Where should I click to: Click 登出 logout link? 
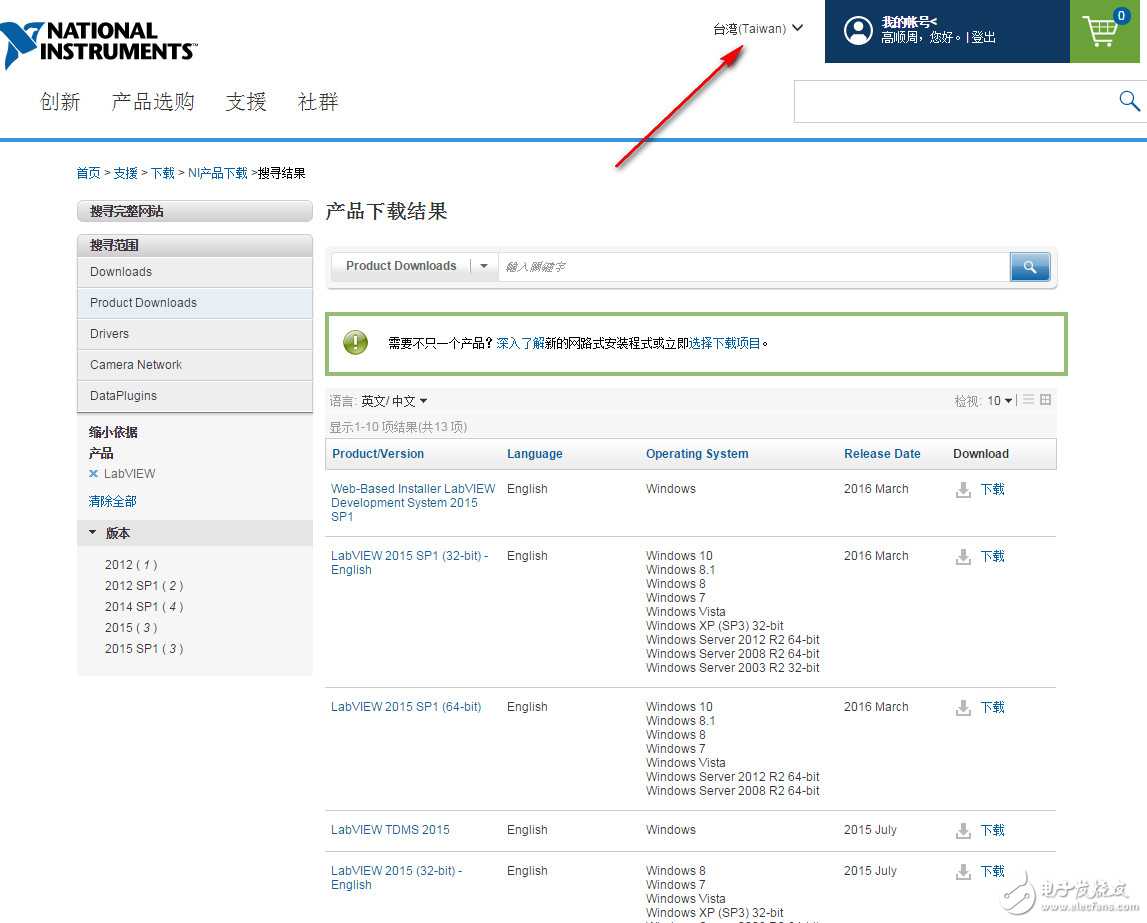tap(983, 37)
